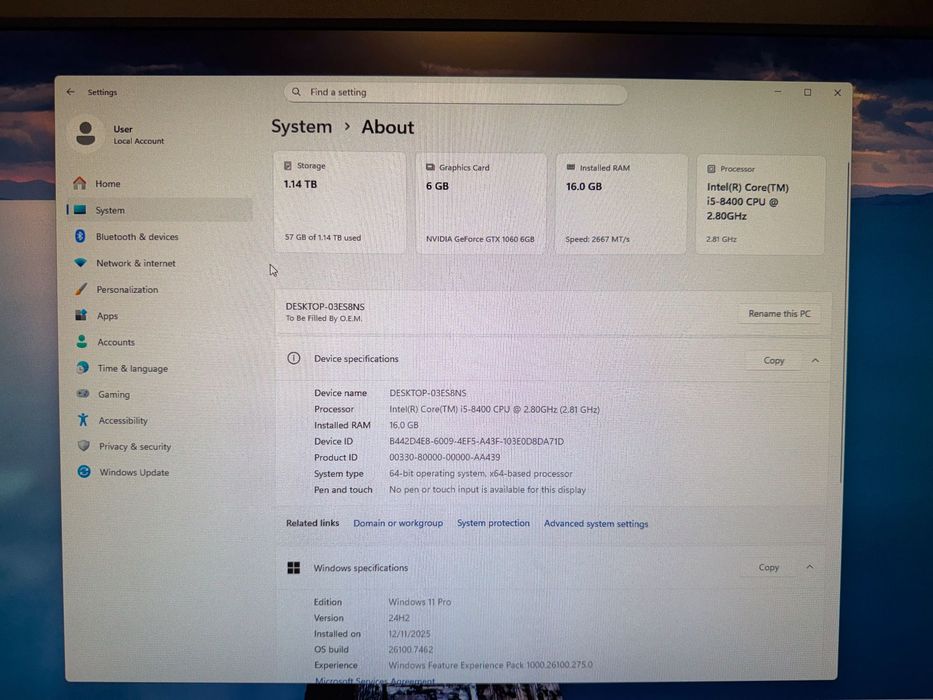The width and height of the screenshot is (933, 700).
Task: Click the Time & language globe icon
Action: (83, 368)
